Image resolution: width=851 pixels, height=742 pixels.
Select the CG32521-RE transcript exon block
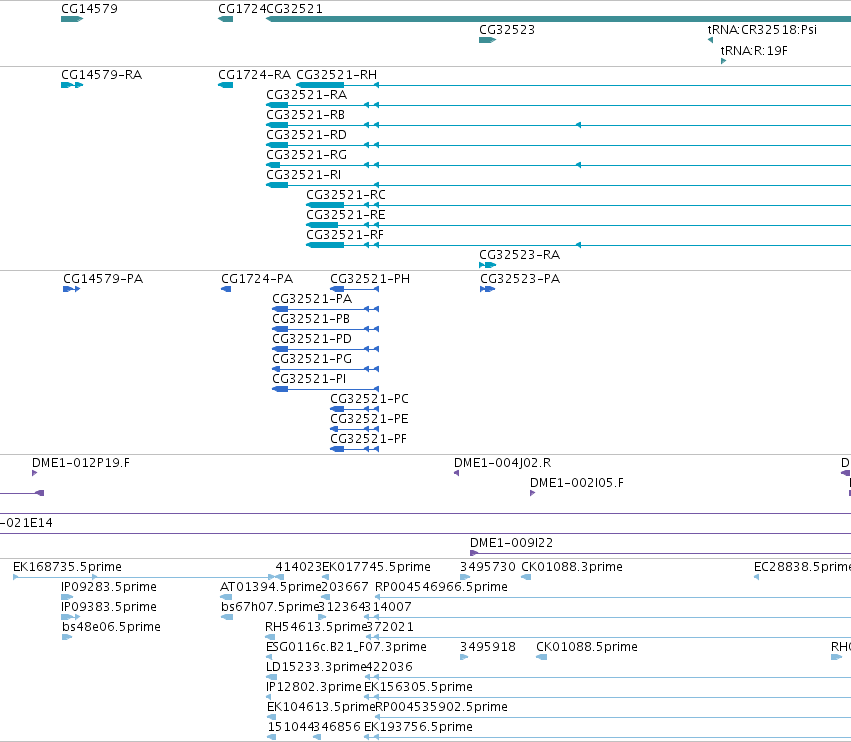(322, 225)
